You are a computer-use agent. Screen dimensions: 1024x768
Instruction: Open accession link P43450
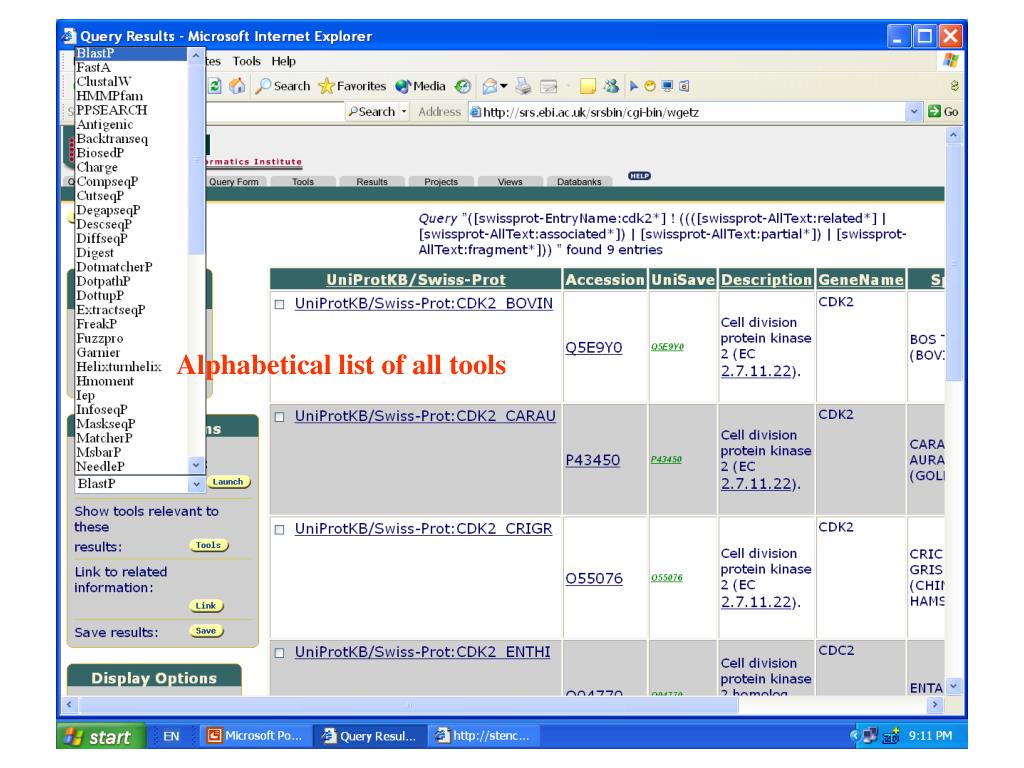tap(592, 460)
